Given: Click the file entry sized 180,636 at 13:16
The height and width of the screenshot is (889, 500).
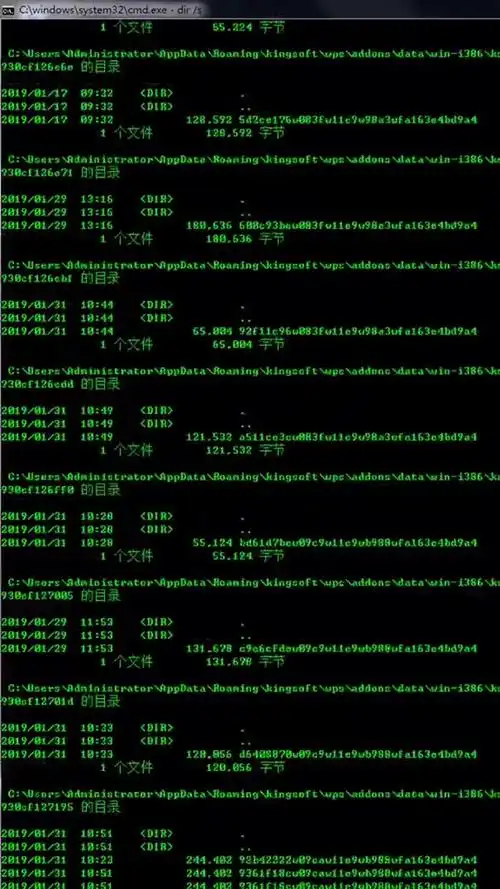Looking at the screenshot, I should coord(239,226).
